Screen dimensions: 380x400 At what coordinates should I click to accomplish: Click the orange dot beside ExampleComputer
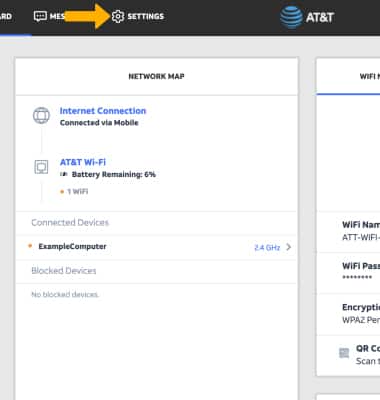click(x=30, y=246)
